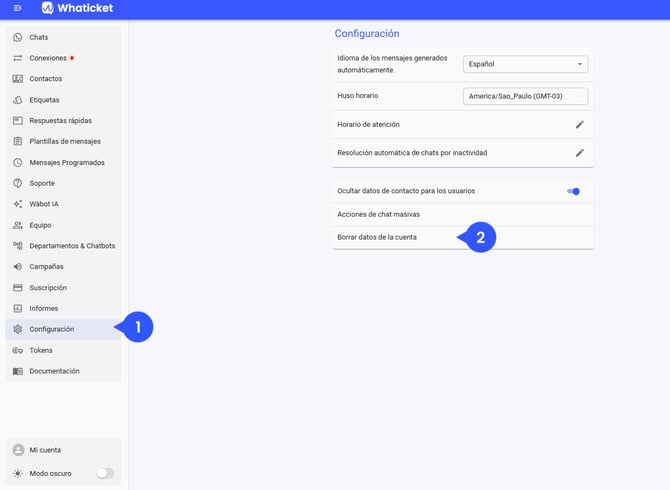Open Campañas menu item
The image size is (670, 490).
[x=64, y=267]
